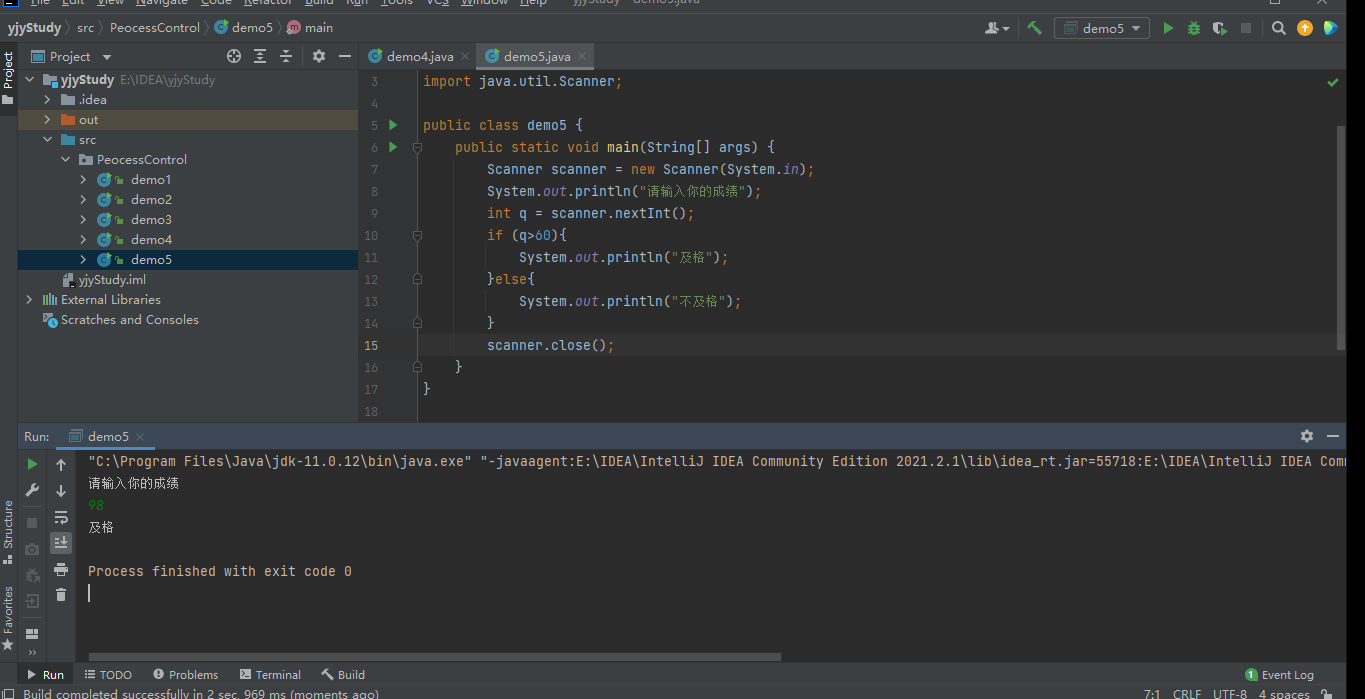Toggle the Project tool window side tab
1365x699 pixels.
8,79
